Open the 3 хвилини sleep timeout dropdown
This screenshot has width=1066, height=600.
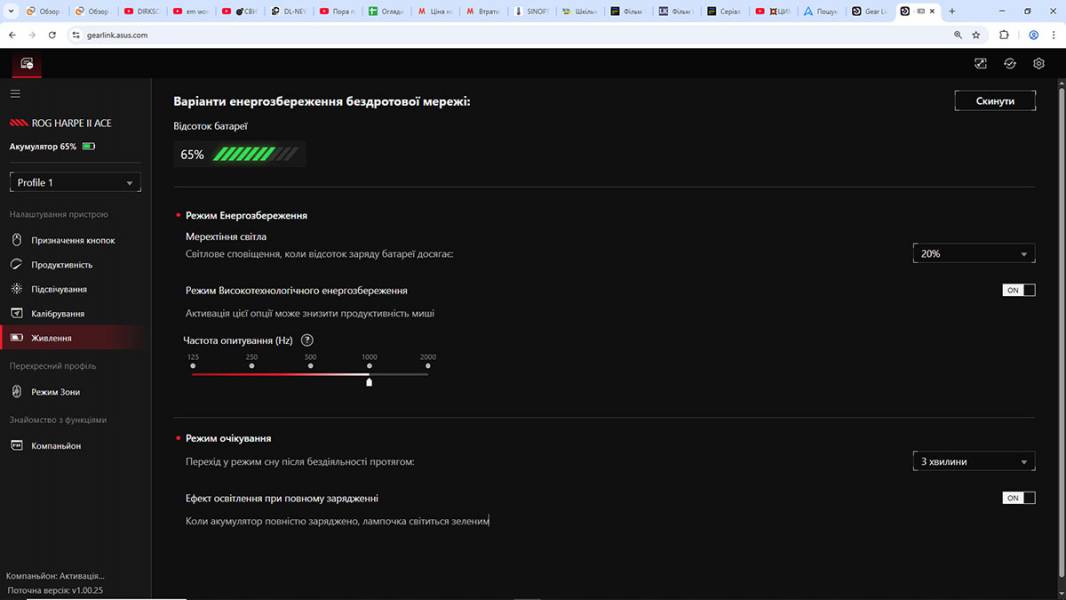[x=973, y=462]
